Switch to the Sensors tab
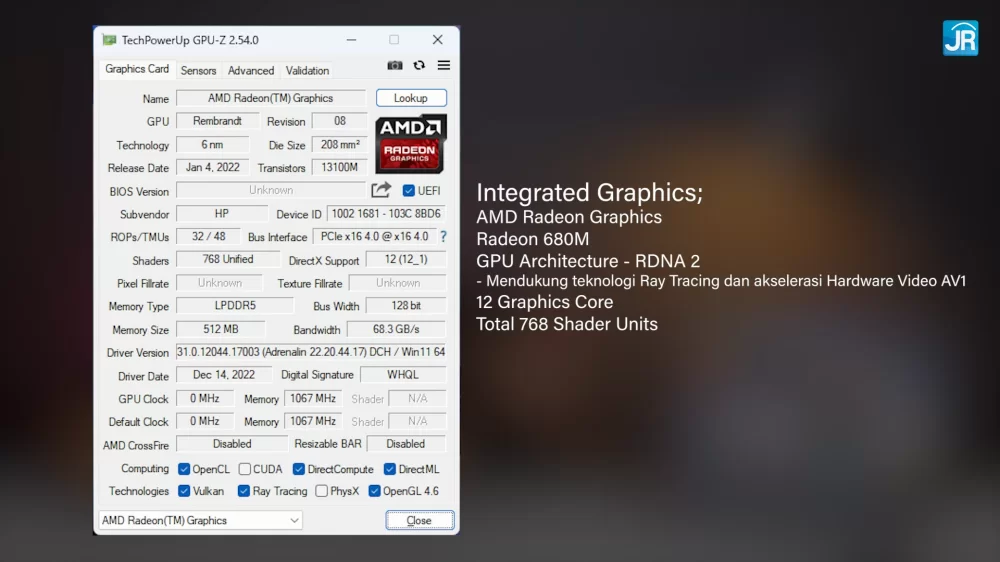Screen dimensions: 1000x562 (x=198, y=71)
